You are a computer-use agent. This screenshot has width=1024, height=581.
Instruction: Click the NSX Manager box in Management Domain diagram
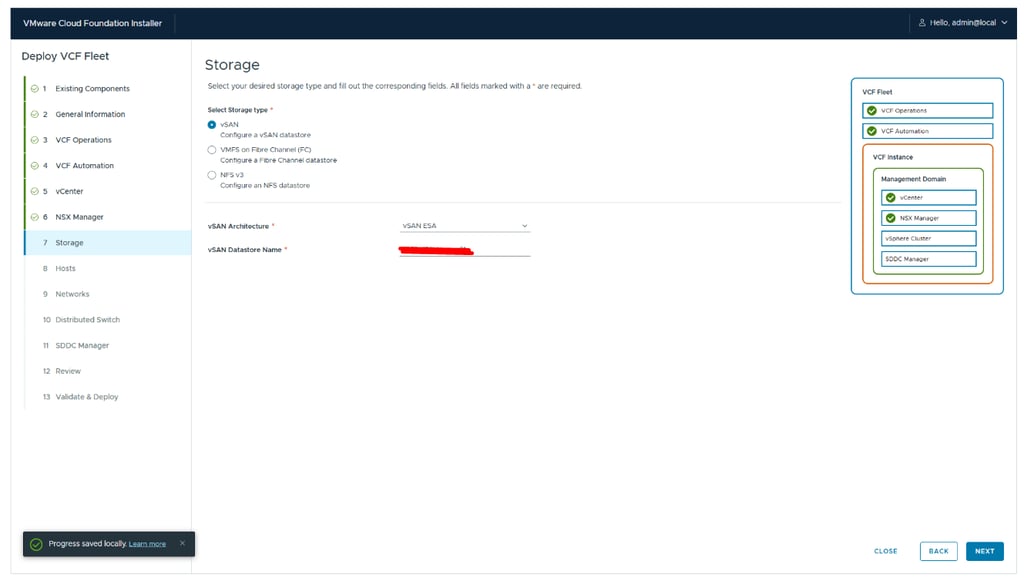[x=929, y=218]
